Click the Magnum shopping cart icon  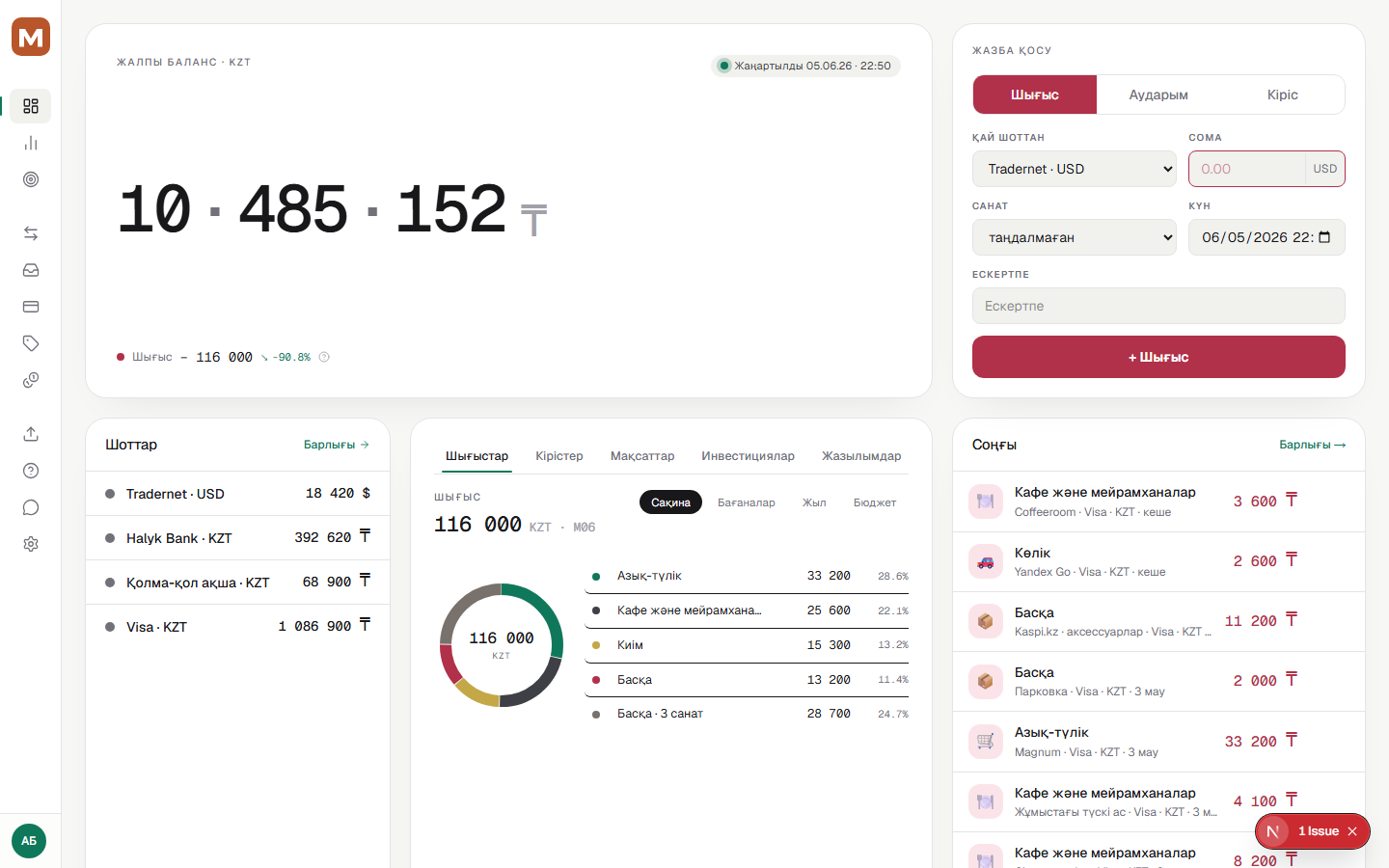point(985,742)
